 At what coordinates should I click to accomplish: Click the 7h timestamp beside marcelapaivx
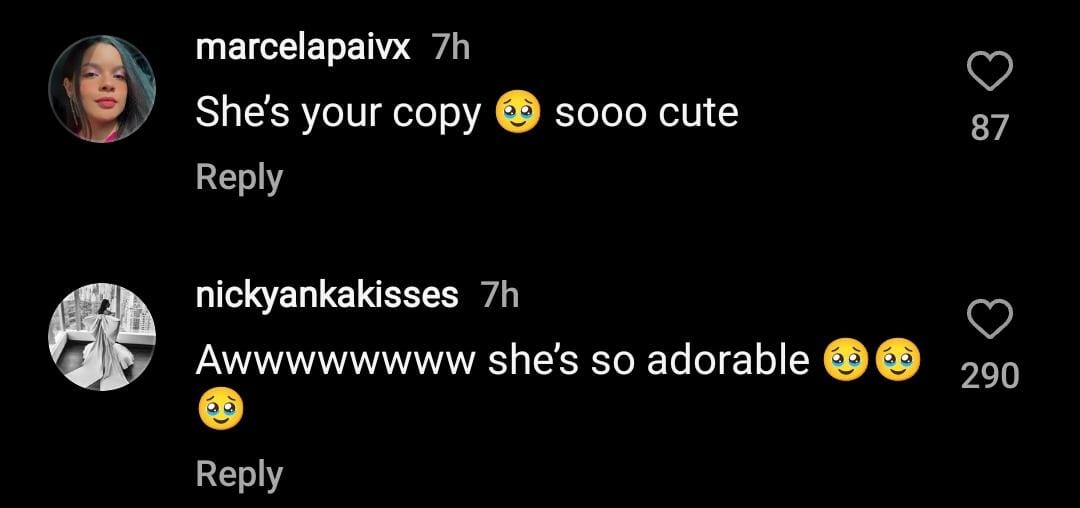[x=450, y=47]
